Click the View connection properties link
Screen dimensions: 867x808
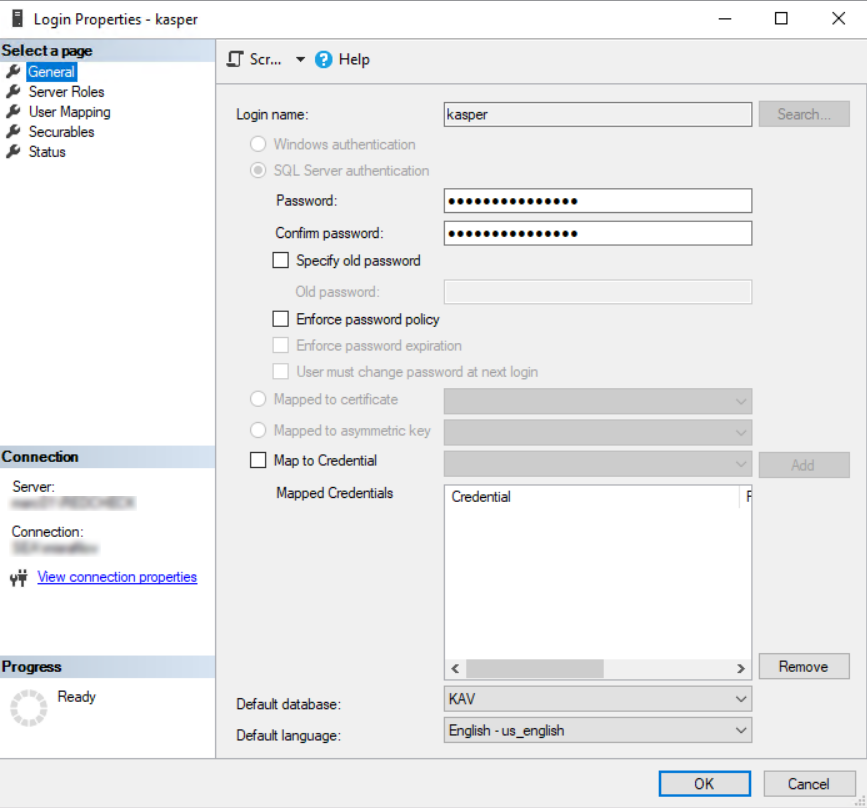pyautogui.click(x=117, y=576)
